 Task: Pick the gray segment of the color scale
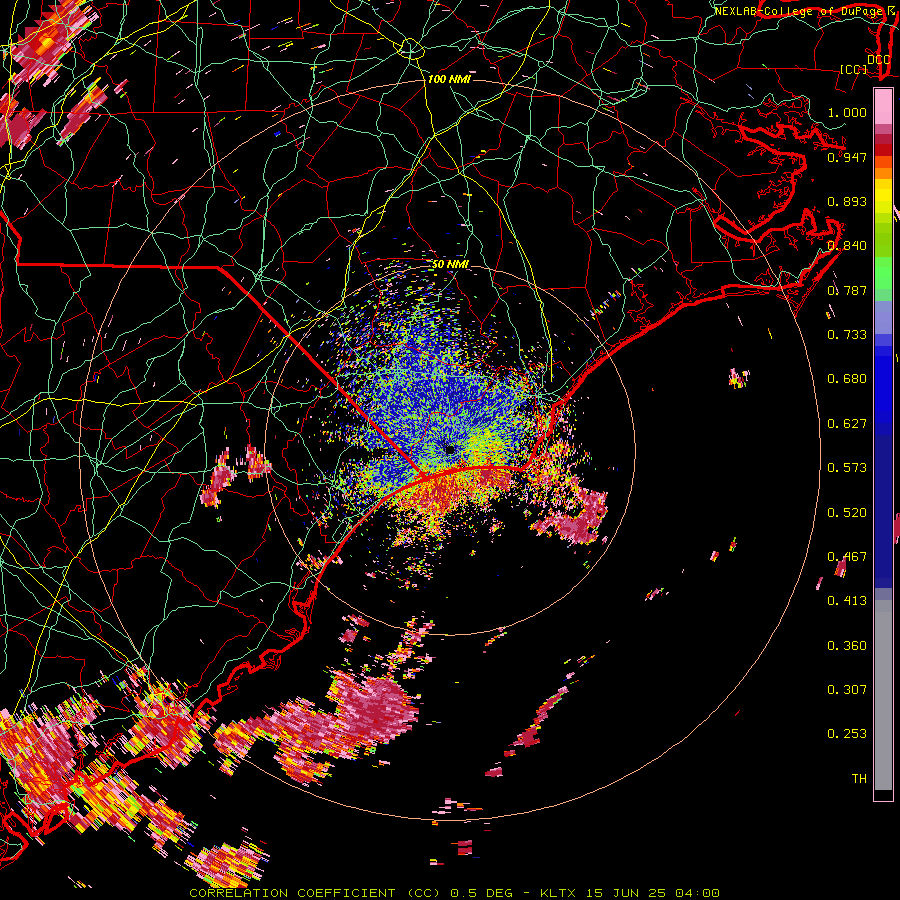(x=883, y=695)
